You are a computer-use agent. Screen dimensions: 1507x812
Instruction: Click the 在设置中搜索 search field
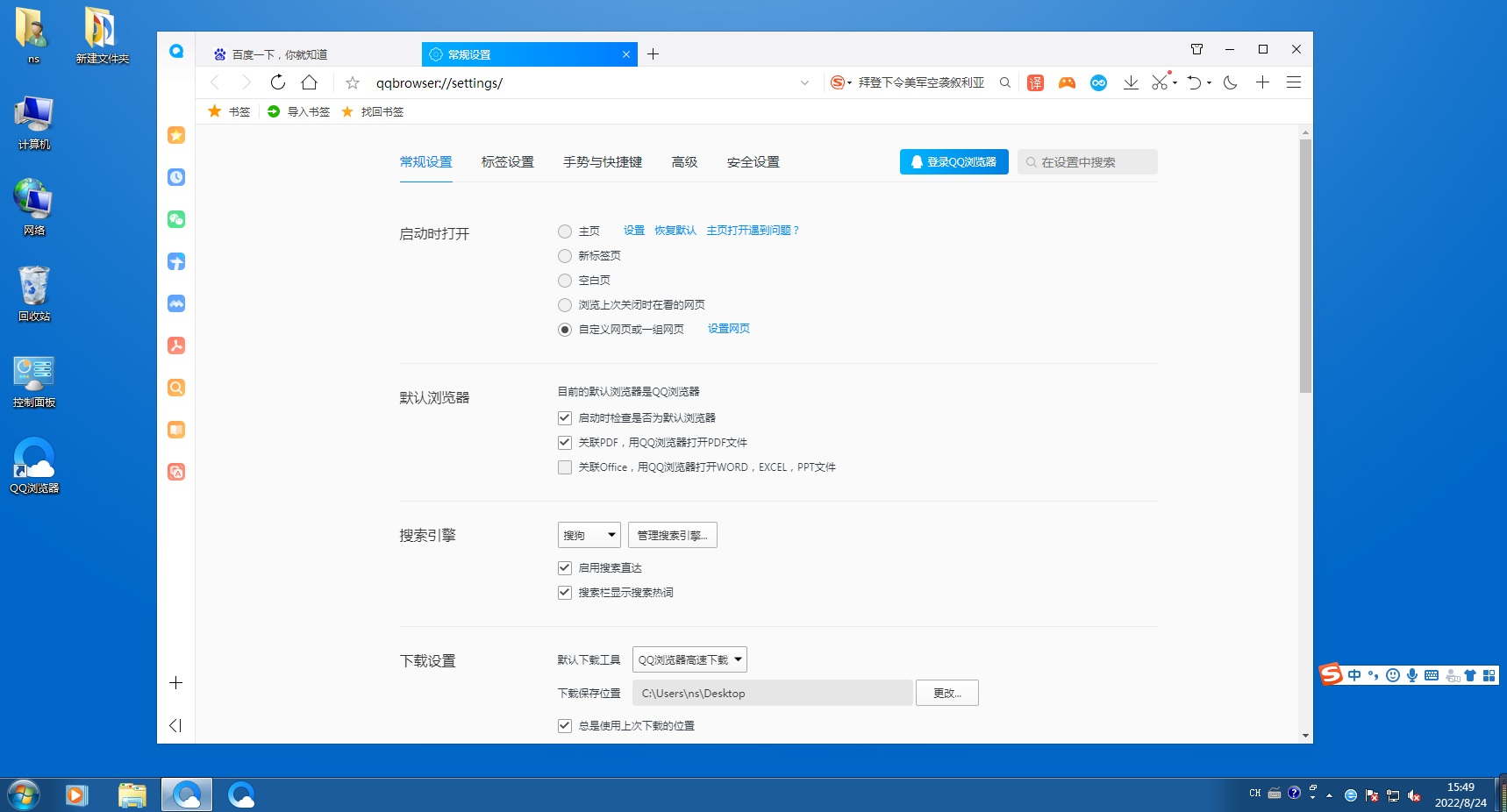click(x=1088, y=162)
